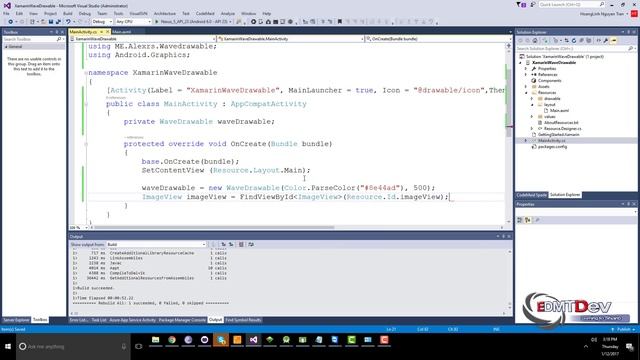Click the Output panel vertical scrollbar
The image size is (640, 360).
(x=509, y=279)
